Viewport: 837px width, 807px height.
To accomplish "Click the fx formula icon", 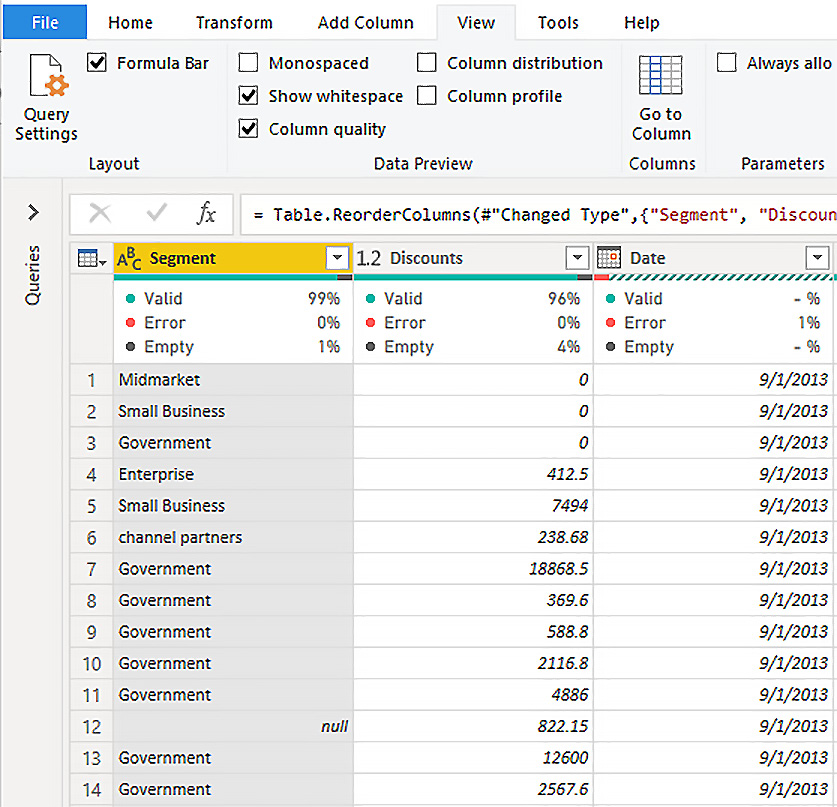I will point(206,213).
